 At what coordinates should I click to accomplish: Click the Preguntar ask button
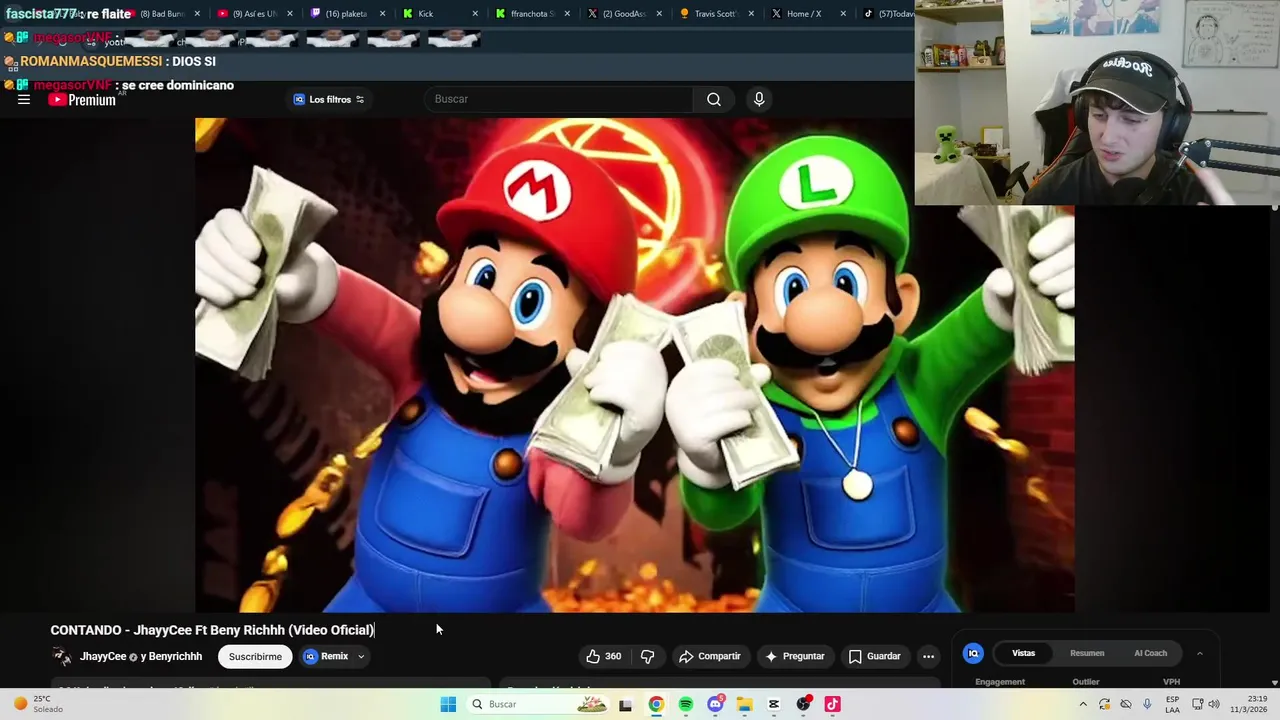tap(795, 656)
